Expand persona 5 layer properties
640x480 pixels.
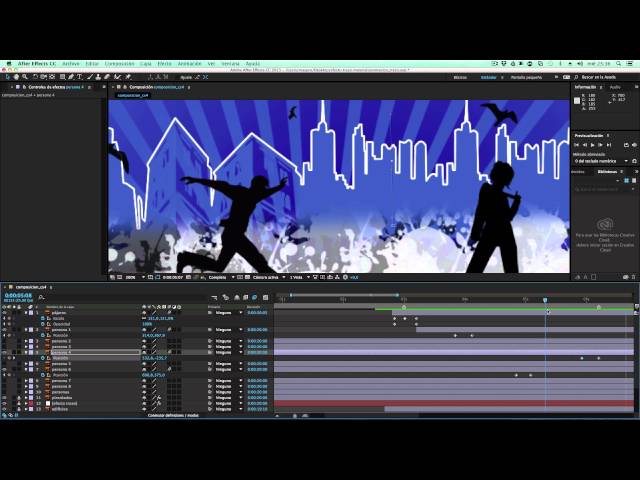coord(26,364)
